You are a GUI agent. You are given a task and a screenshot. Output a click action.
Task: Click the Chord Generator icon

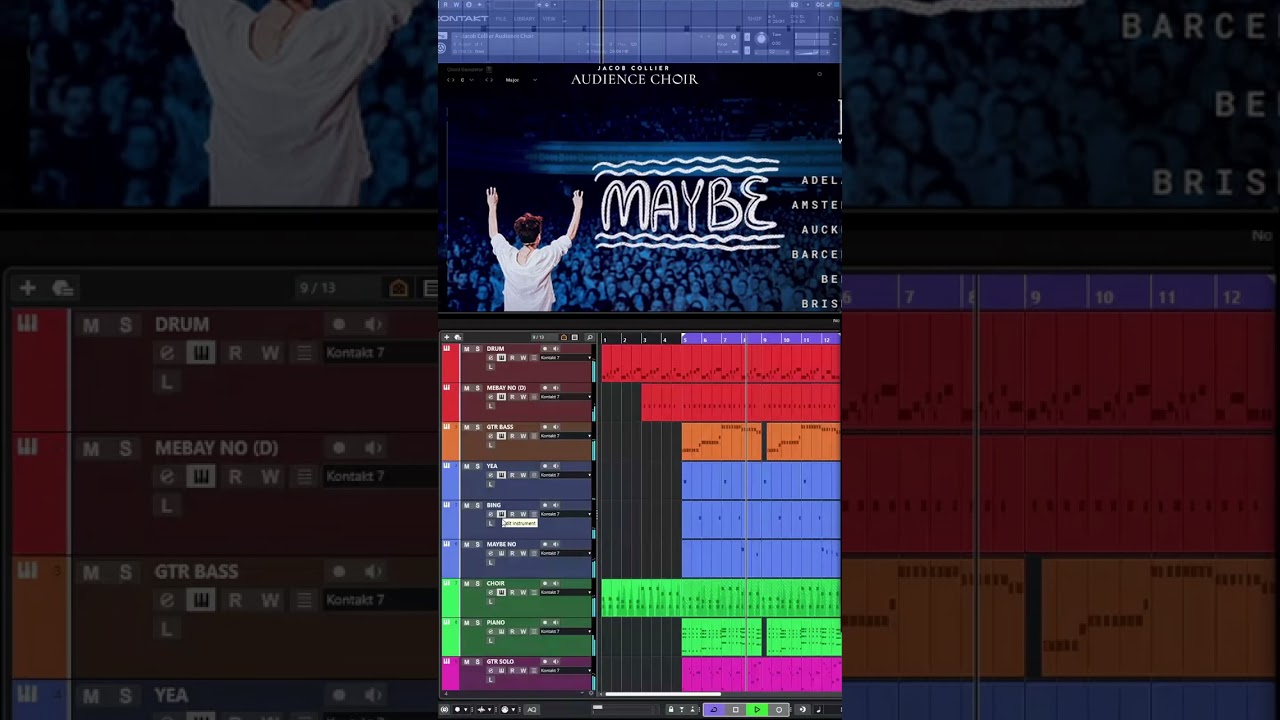click(x=489, y=69)
